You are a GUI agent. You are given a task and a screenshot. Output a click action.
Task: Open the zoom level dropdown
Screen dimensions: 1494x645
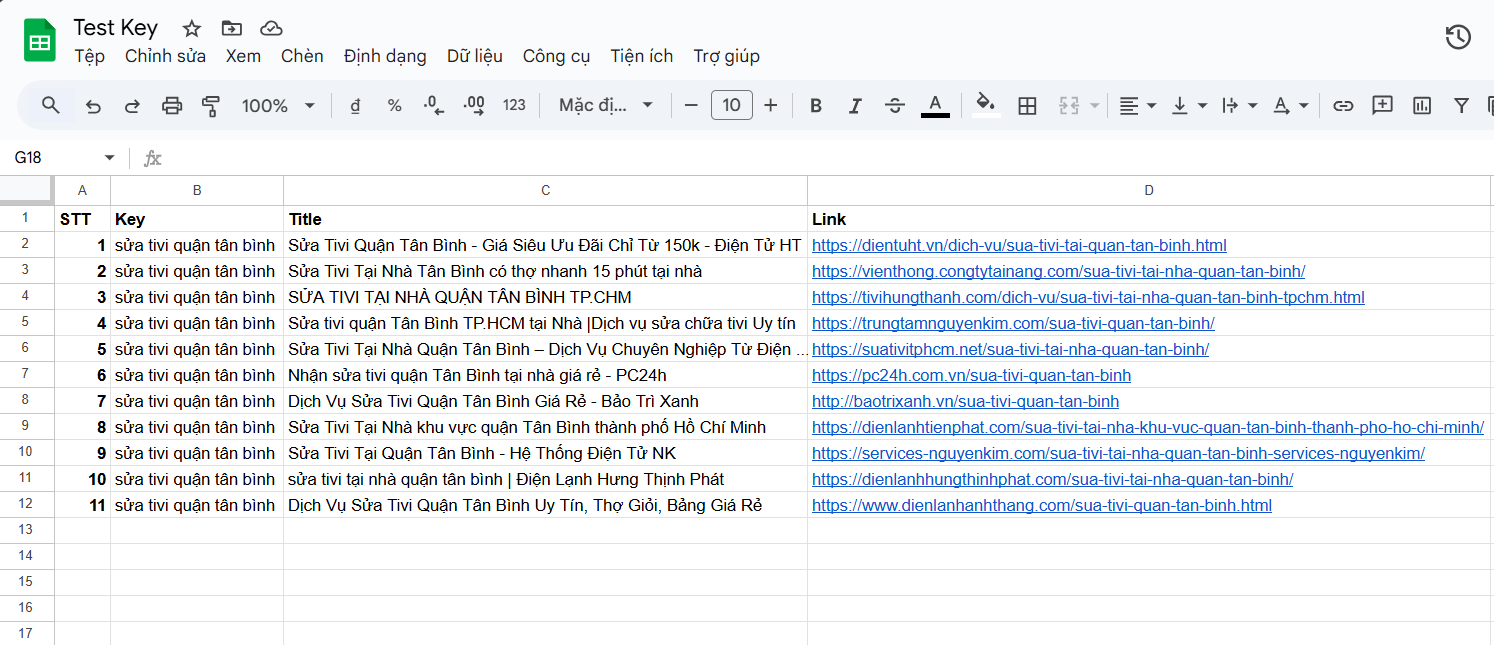pos(278,104)
